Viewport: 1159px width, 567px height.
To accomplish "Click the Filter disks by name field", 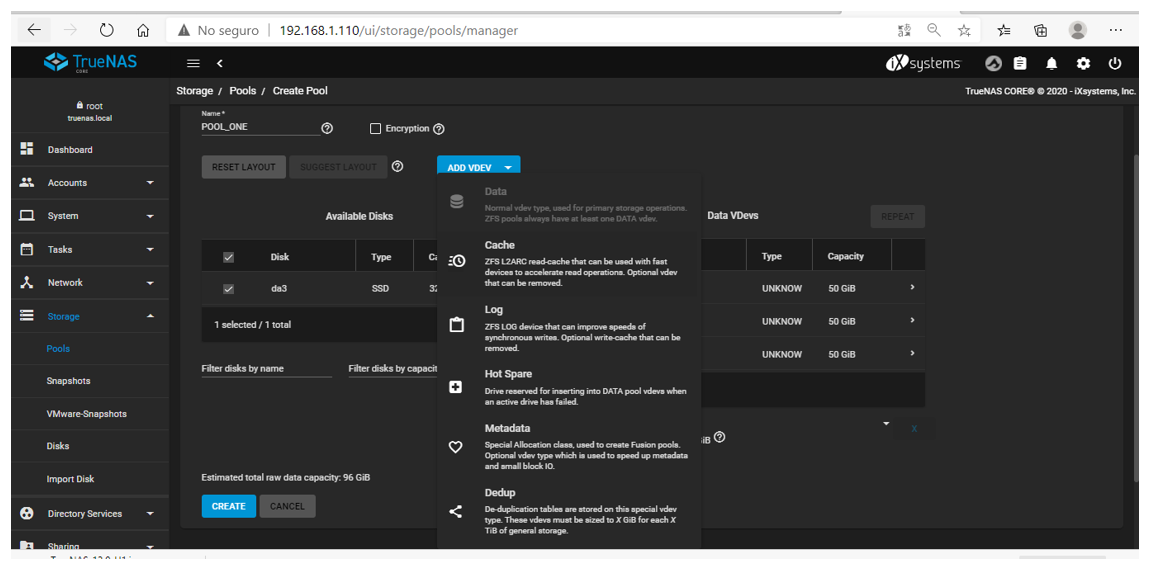I will click(x=267, y=369).
